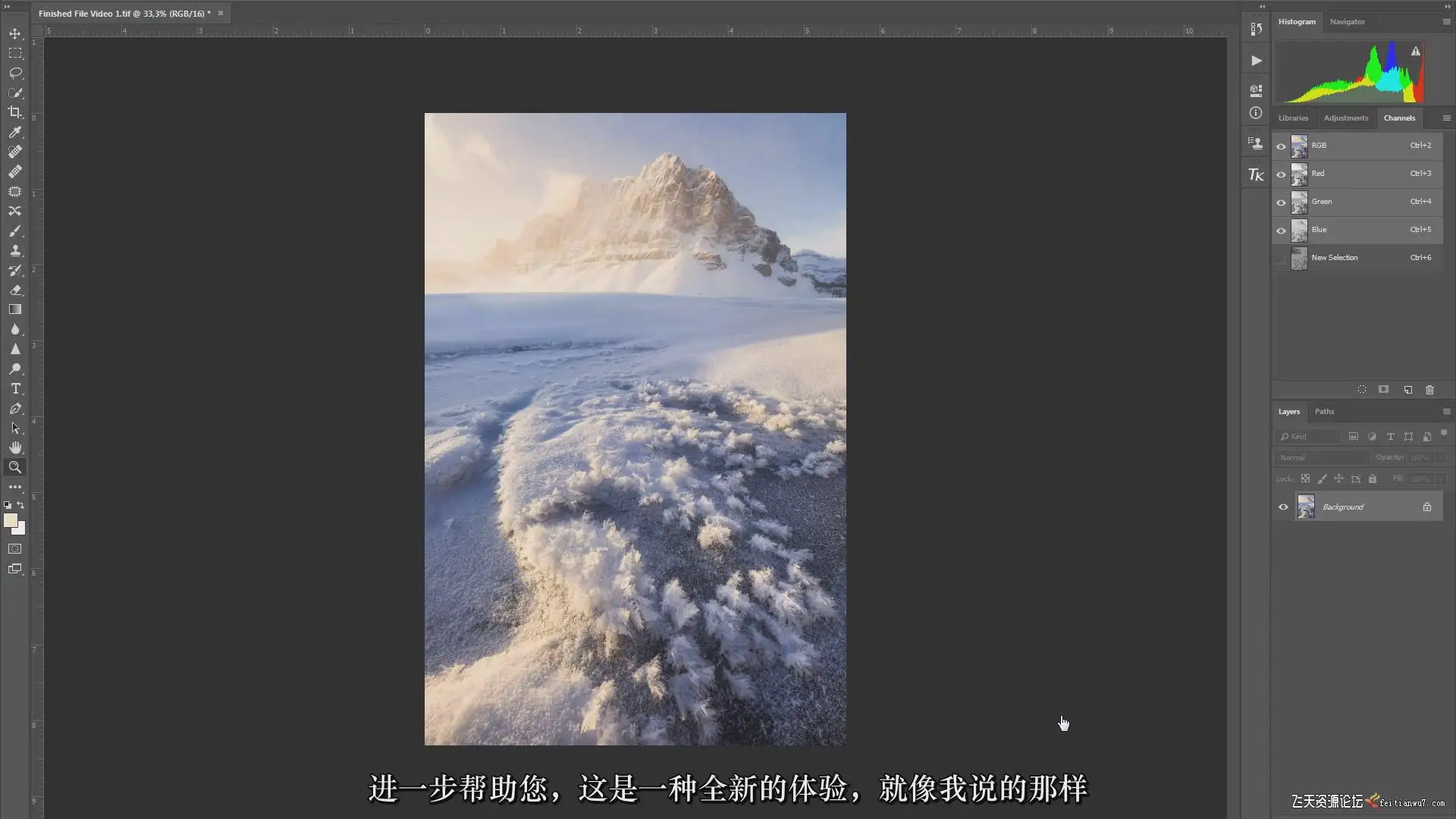
Task: Select the Horizontal Type tool
Action: click(14, 388)
